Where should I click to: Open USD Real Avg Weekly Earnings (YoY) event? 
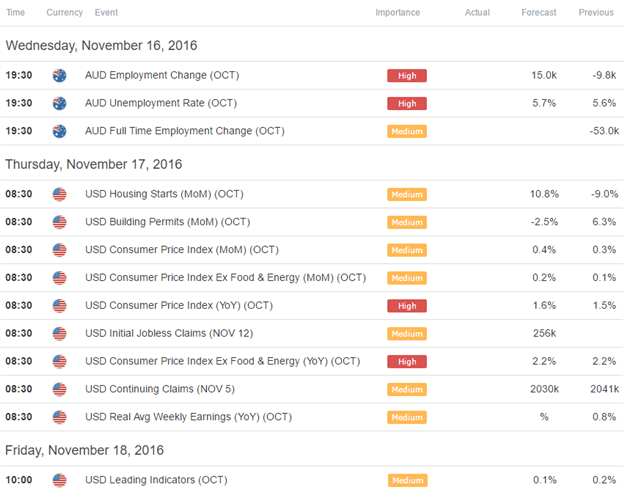[x=189, y=417]
